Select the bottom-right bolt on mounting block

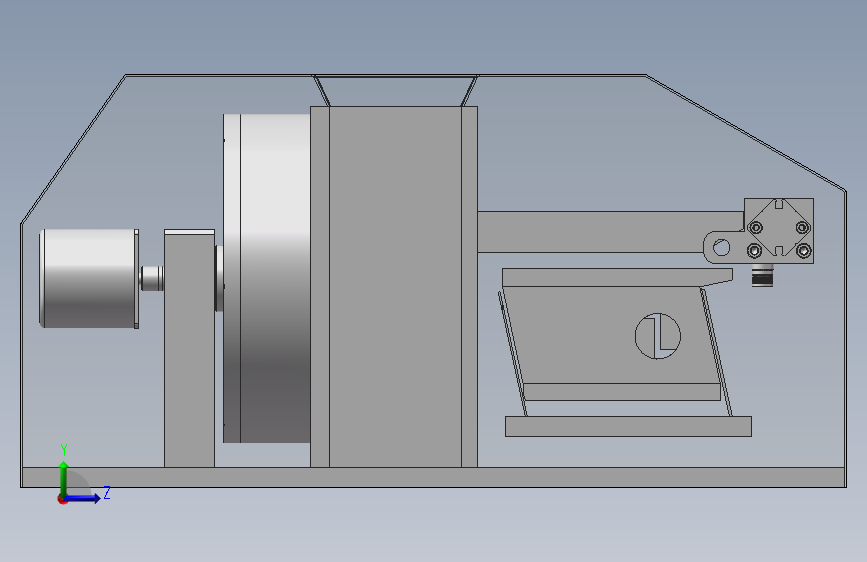803,251
